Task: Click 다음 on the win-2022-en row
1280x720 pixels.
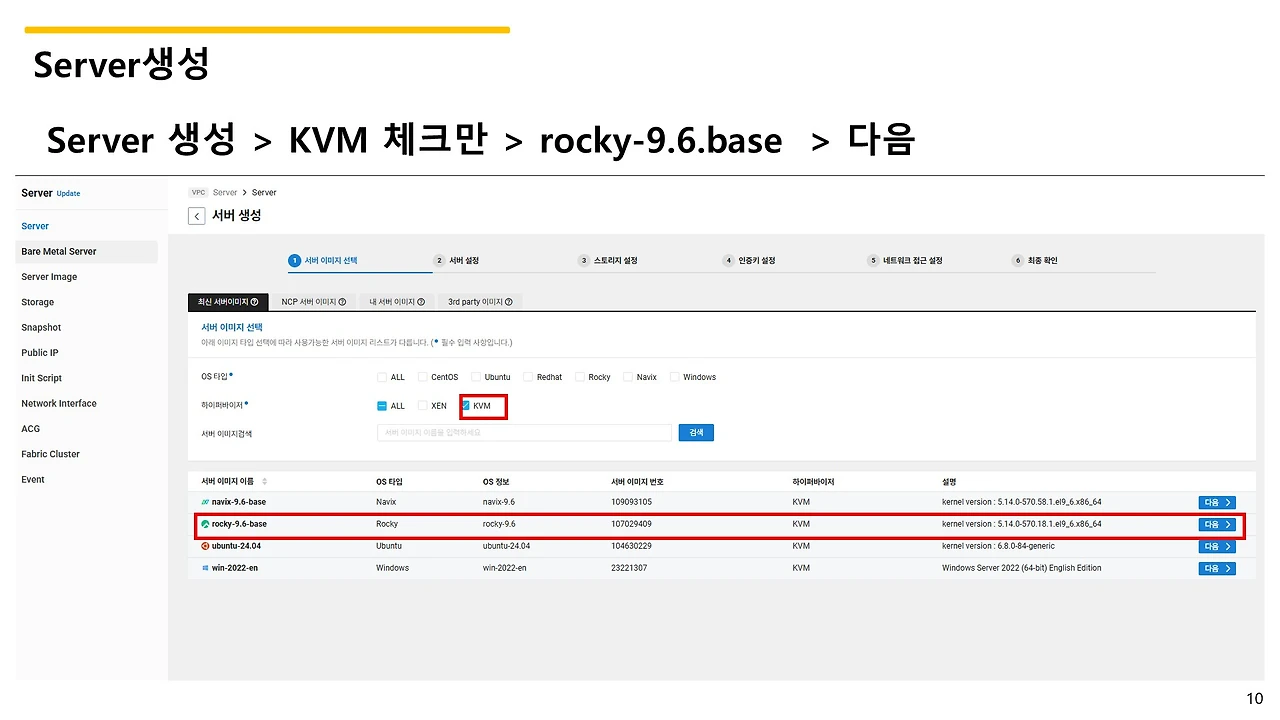Action: click(x=1217, y=568)
